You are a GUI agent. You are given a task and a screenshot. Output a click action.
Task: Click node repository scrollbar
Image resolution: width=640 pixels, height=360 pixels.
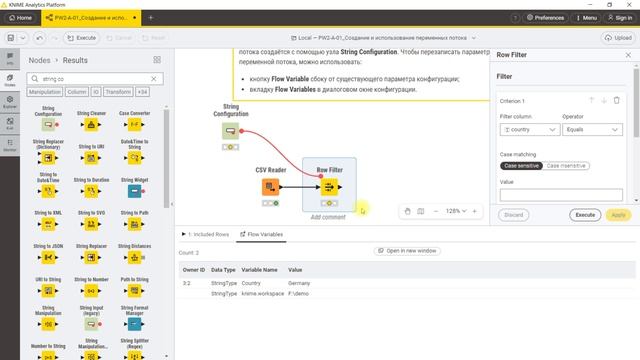click(x=166, y=158)
